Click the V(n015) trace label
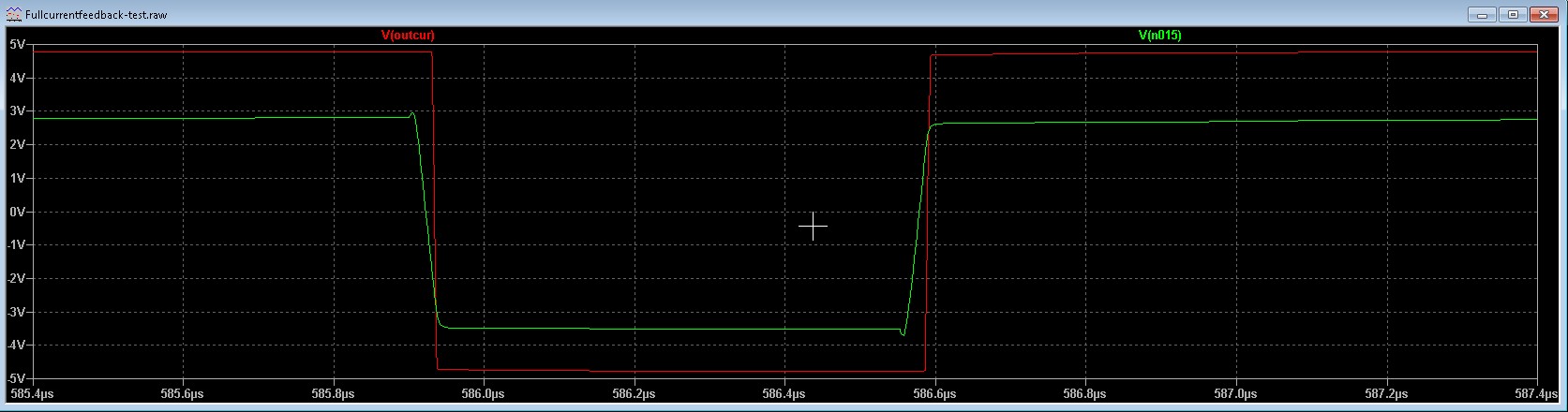 [x=1159, y=35]
